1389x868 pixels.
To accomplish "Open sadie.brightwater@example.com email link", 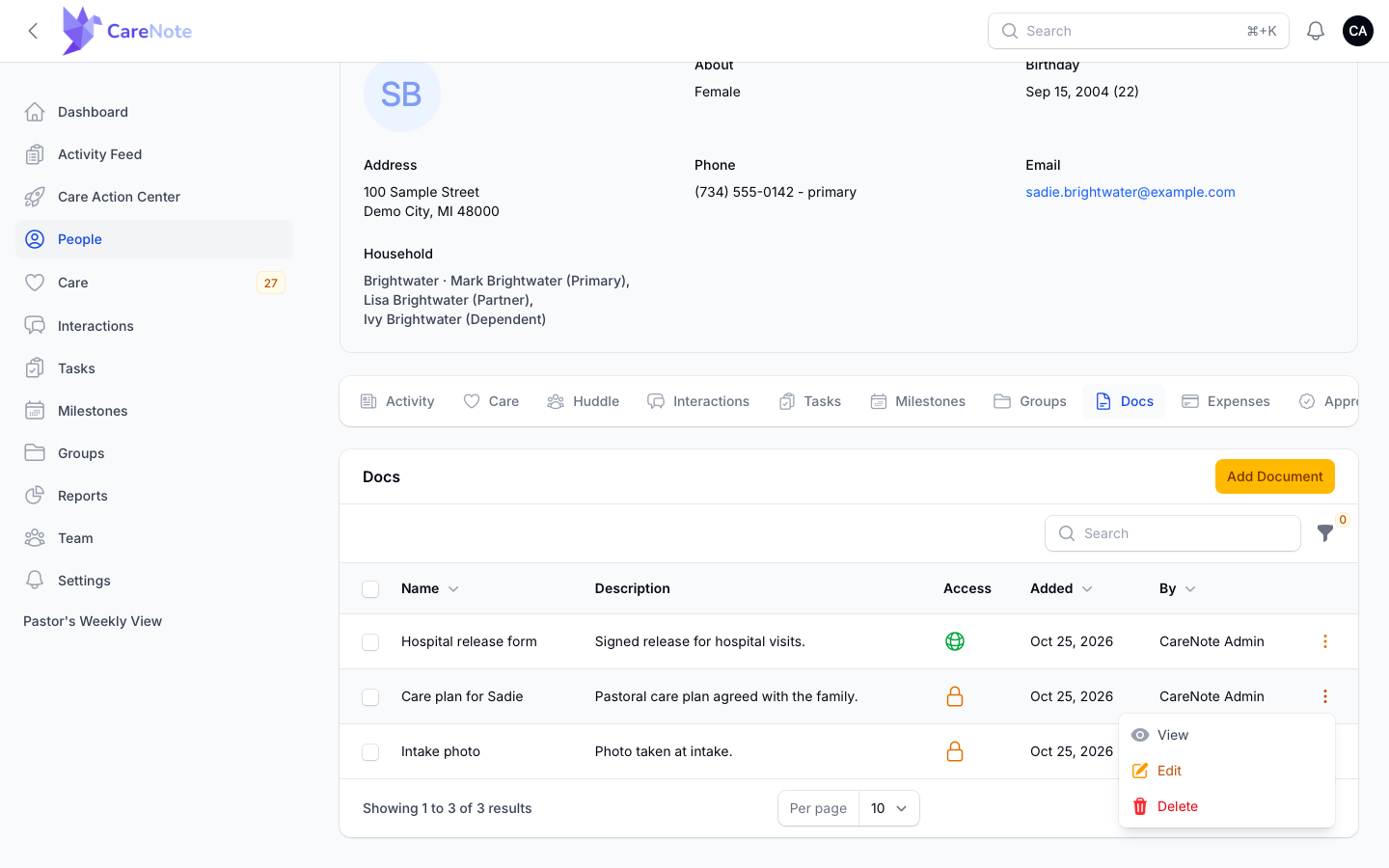I will (x=1130, y=192).
